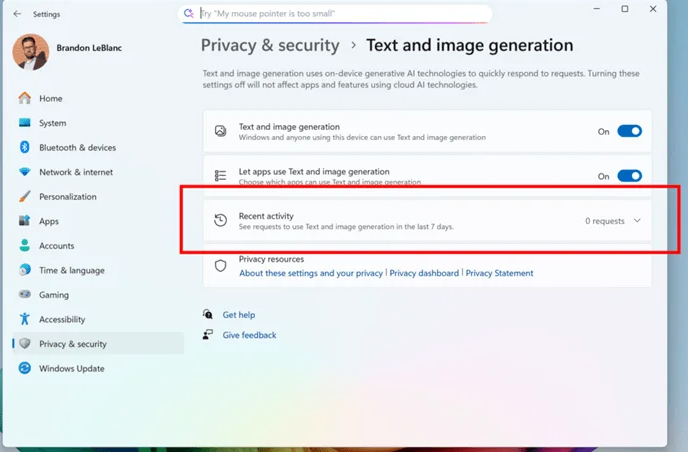
Task: Click the 0 requests value
Action: pyautogui.click(x=605, y=221)
